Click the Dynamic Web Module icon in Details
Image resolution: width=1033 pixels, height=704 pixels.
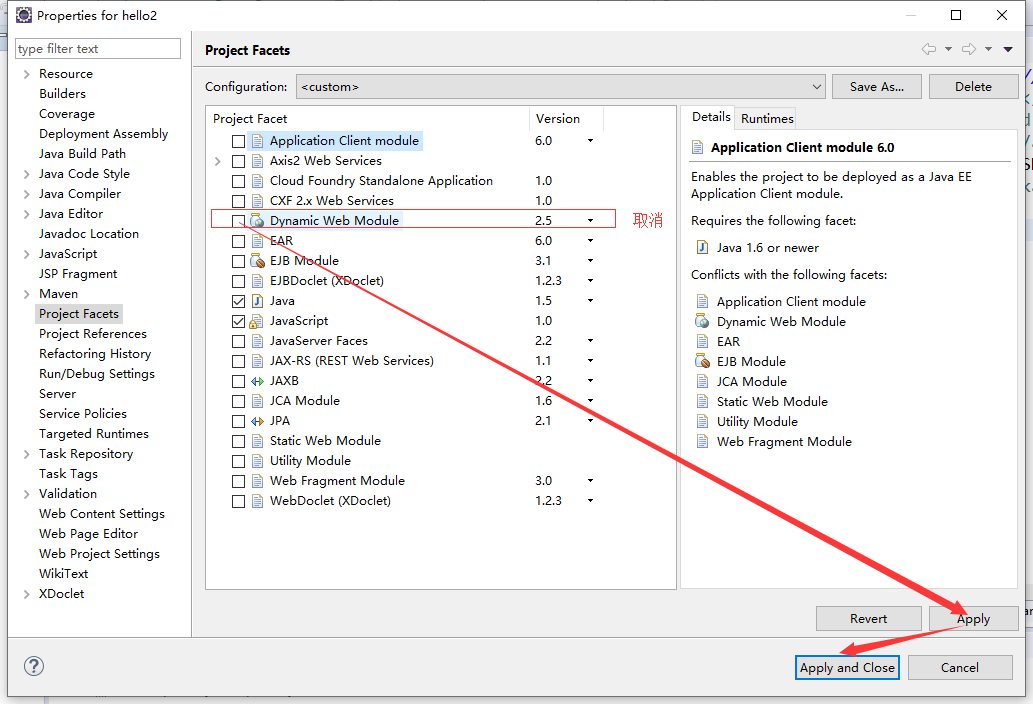click(x=702, y=321)
